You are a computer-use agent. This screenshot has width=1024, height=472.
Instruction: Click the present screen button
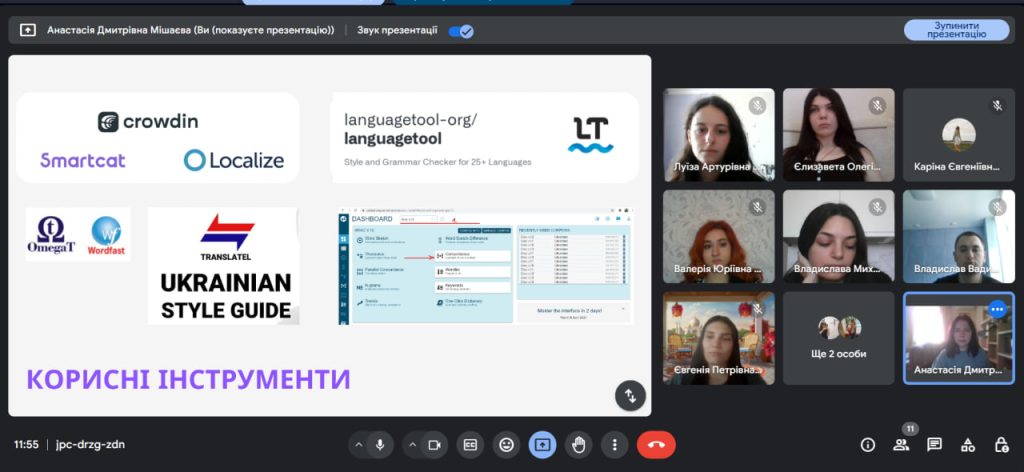coord(542,445)
